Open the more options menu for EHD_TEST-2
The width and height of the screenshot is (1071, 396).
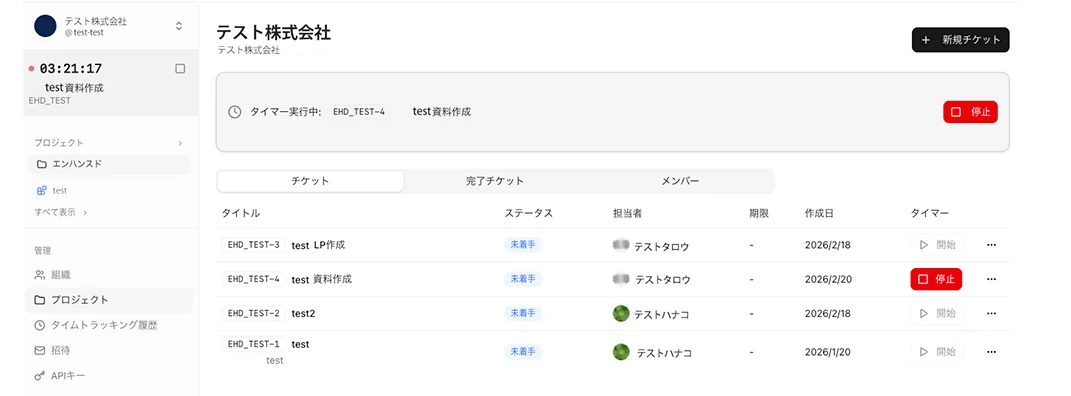(992, 313)
